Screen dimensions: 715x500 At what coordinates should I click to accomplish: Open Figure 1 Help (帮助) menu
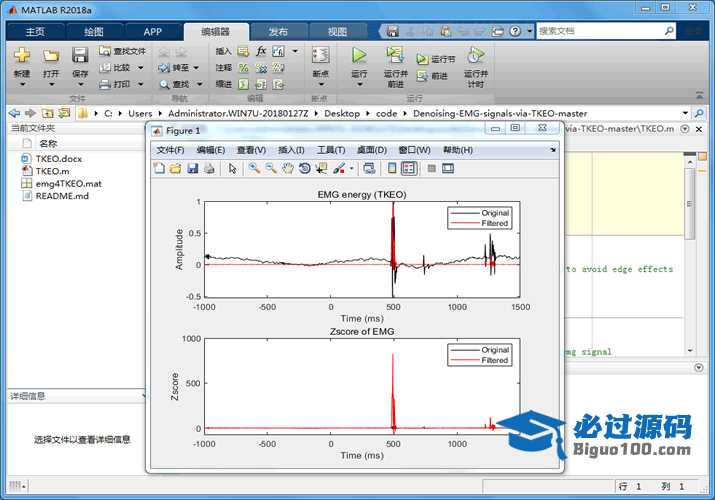[x=458, y=150]
